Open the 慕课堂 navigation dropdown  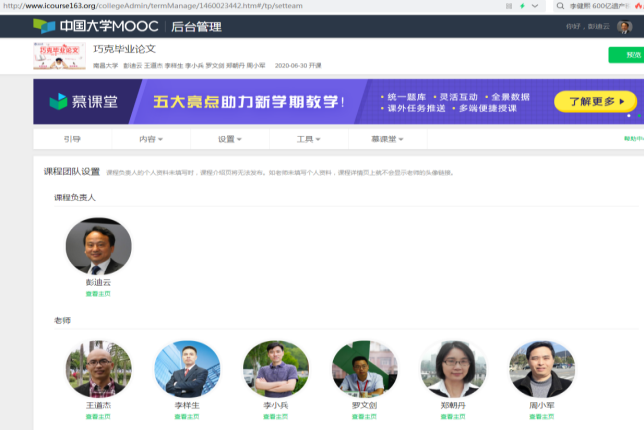click(x=388, y=139)
